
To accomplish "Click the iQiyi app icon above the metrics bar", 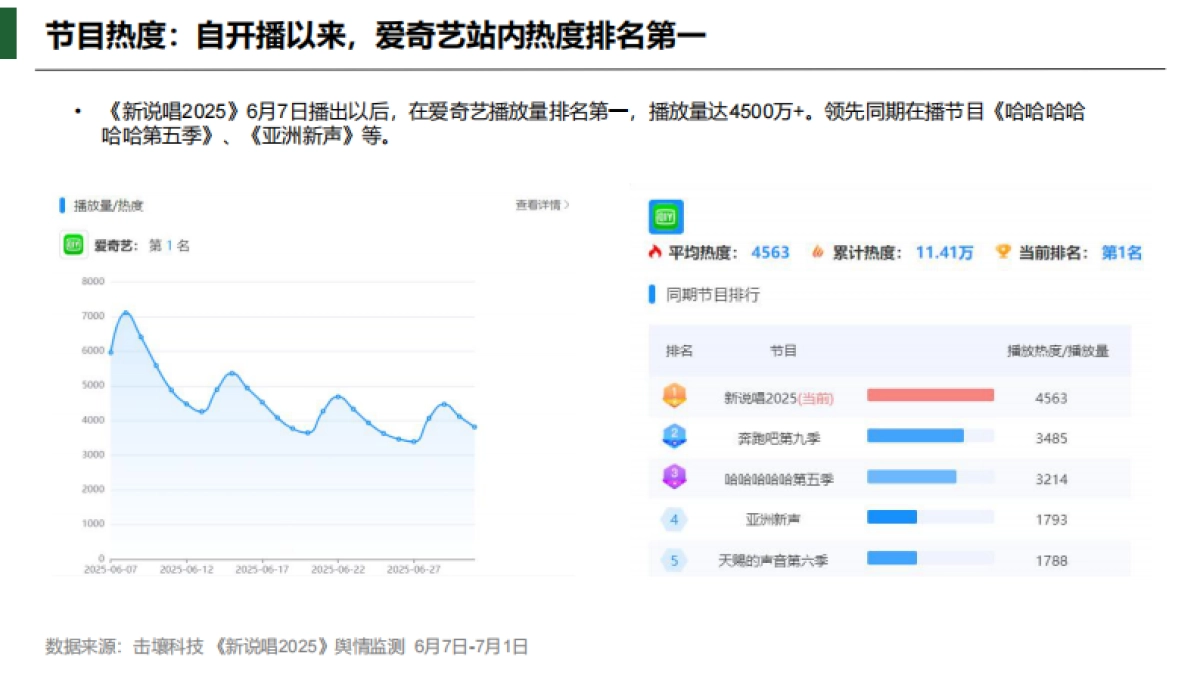I will [x=665, y=217].
